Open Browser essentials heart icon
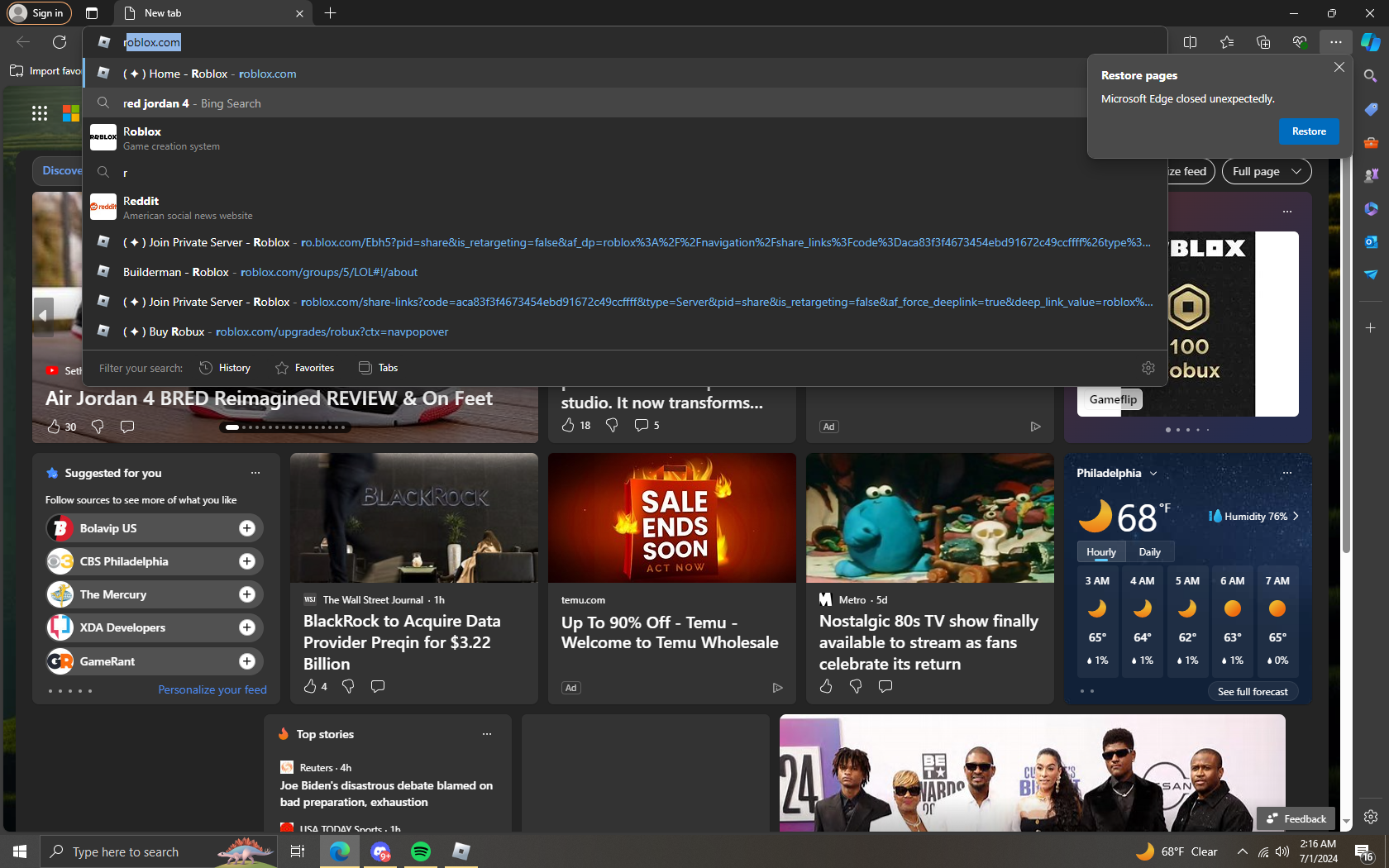 [x=1299, y=42]
